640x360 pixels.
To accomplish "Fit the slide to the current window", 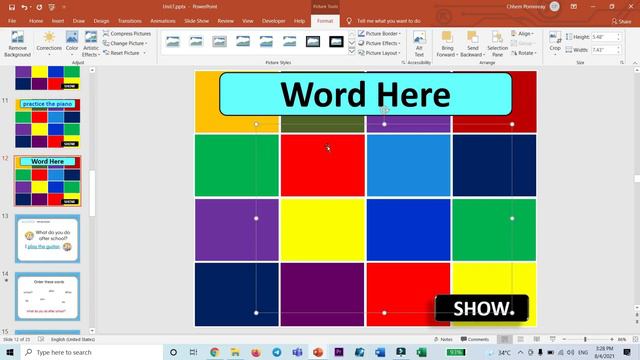I will (x=635, y=339).
